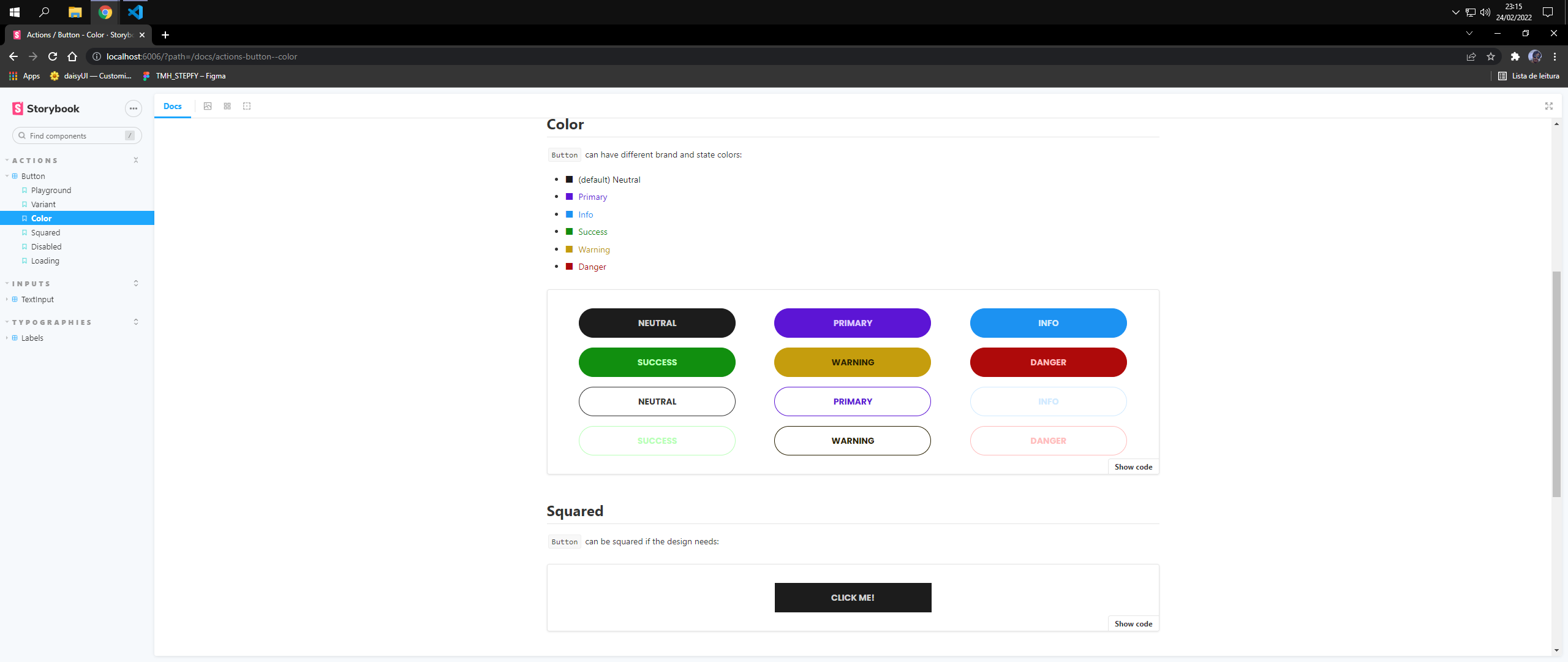The width and height of the screenshot is (1568, 662).
Task: Collapse the Button component tree
Action: tap(33, 176)
